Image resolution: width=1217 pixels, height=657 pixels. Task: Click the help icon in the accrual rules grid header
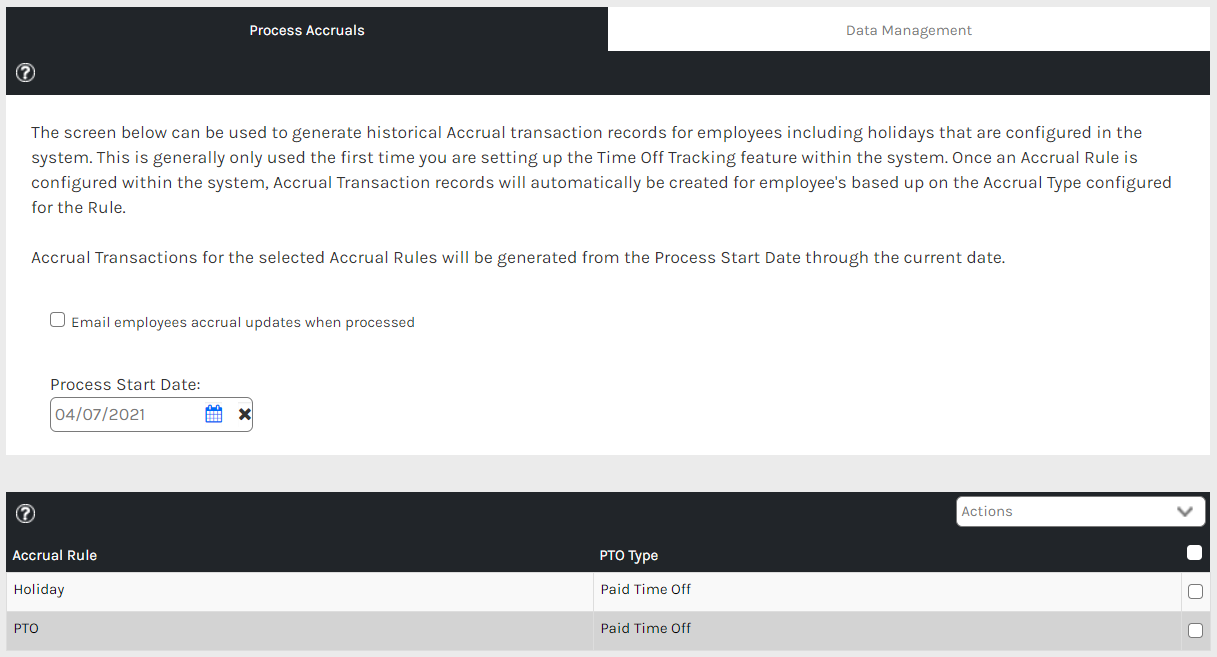tap(26, 513)
